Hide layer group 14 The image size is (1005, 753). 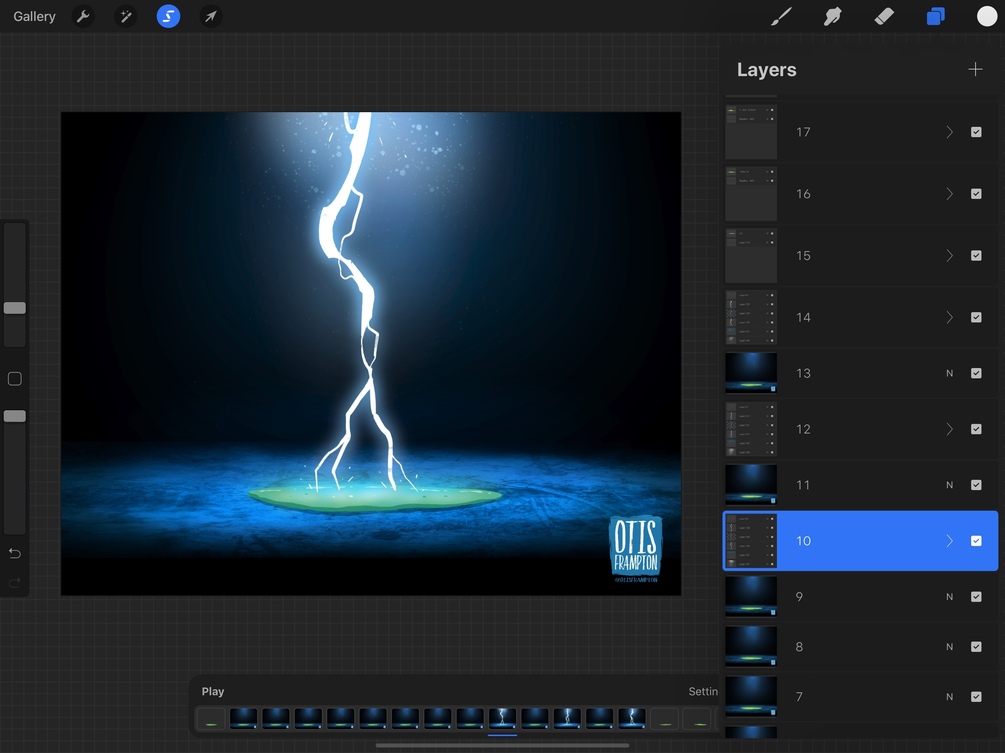pos(976,317)
